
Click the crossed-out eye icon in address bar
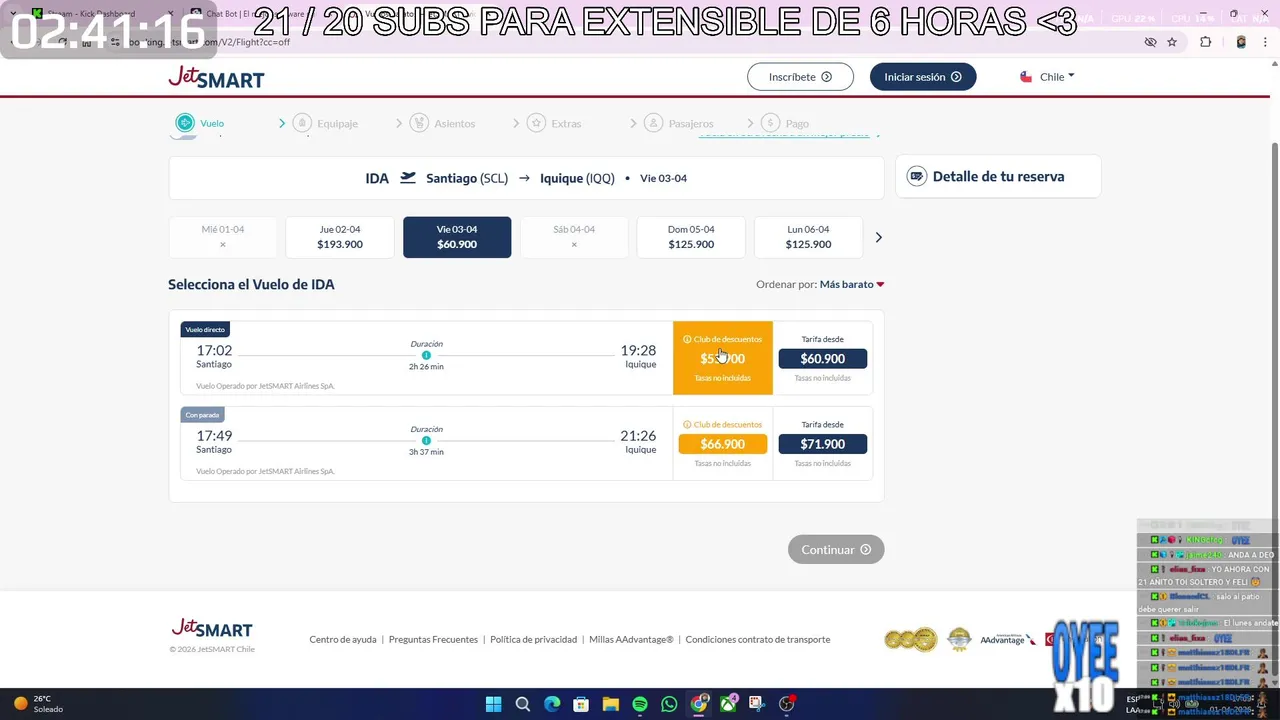pos(1150,42)
